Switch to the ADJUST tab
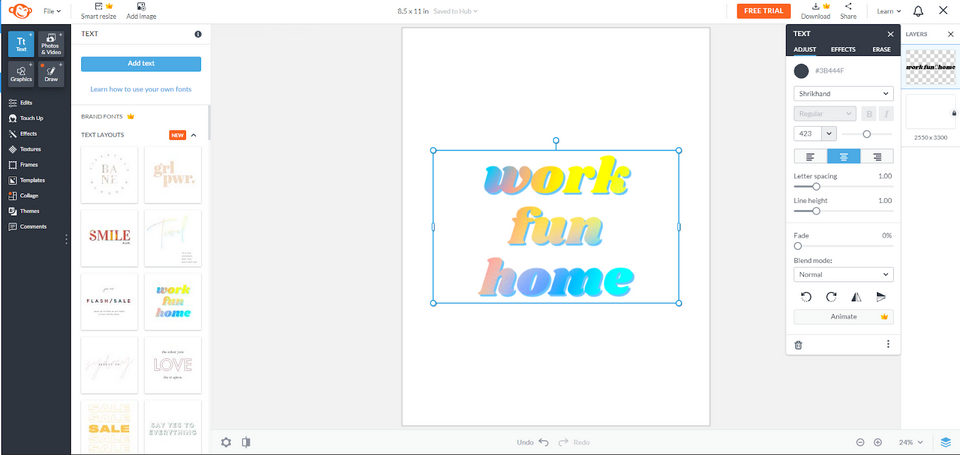Image resolution: width=960 pixels, height=455 pixels. coord(804,50)
